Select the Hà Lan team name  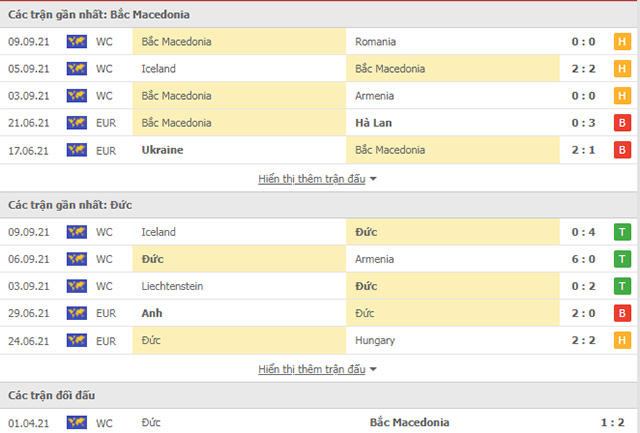pos(374,123)
